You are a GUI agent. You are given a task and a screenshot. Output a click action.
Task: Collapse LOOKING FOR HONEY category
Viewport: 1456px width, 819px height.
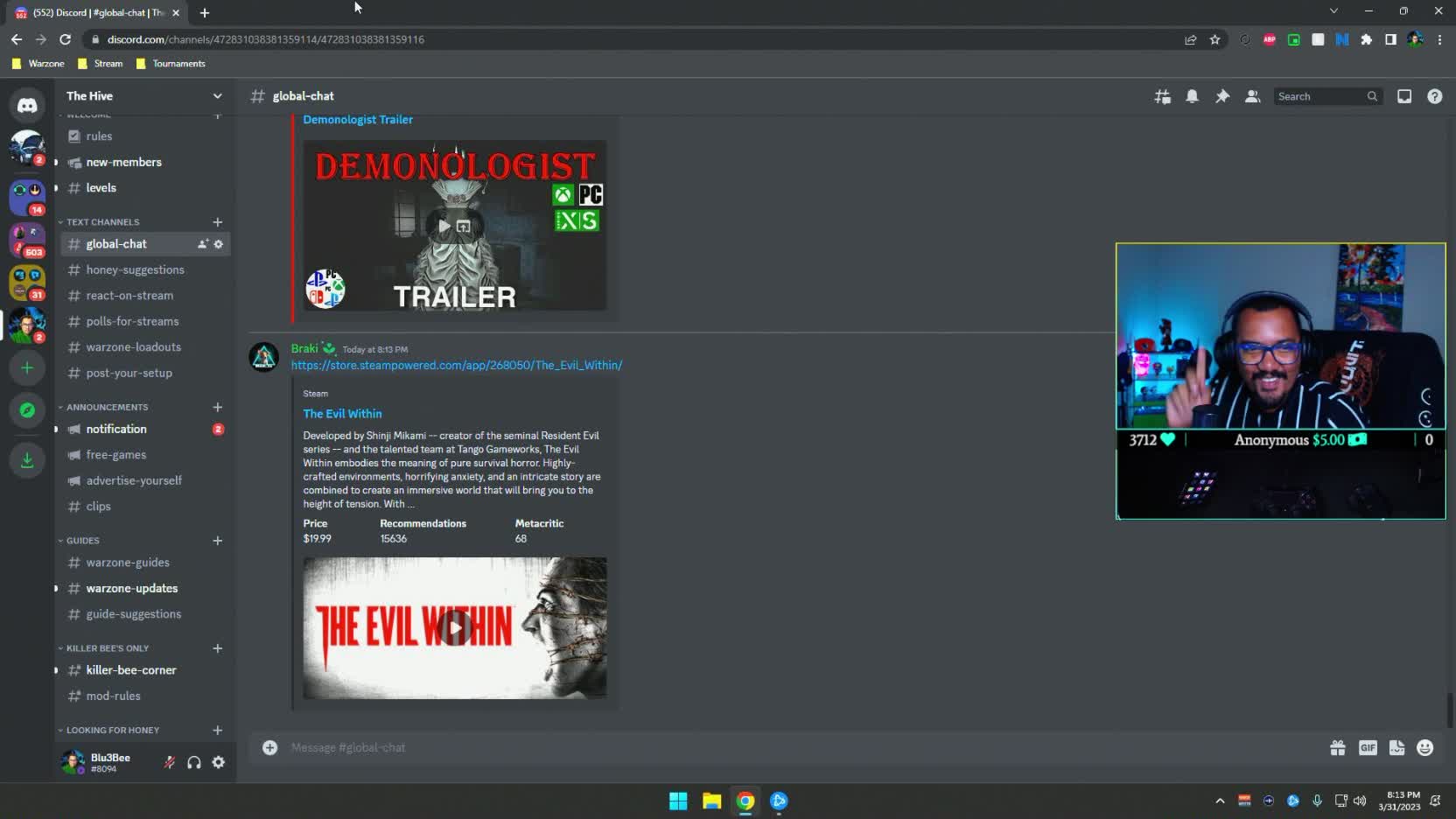[108, 730]
